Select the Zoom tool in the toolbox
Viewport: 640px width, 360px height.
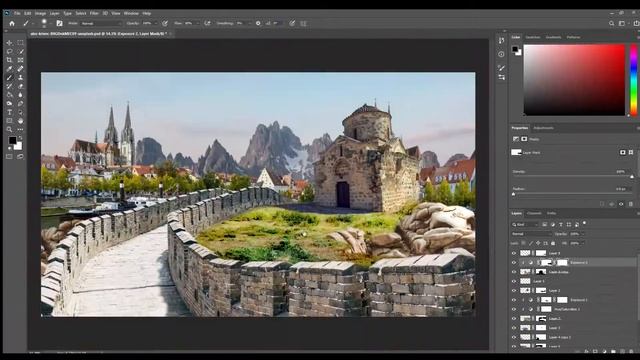click(9, 129)
